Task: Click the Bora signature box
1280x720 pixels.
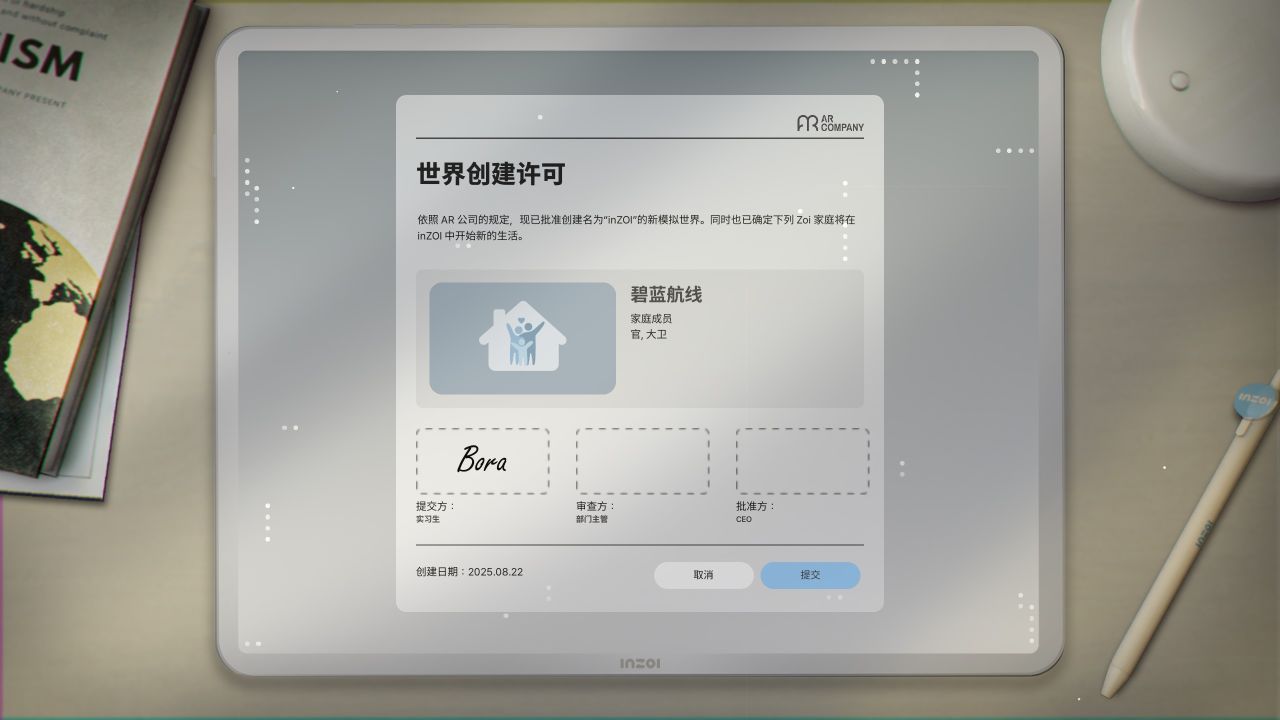Action: 483,461
